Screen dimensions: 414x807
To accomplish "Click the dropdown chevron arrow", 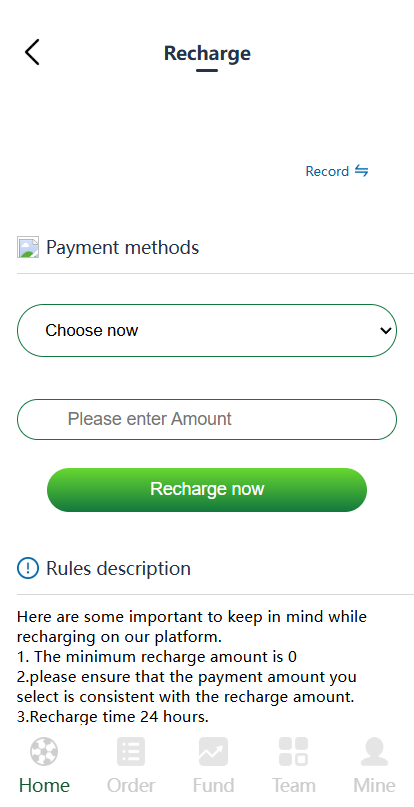I will click(386, 330).
